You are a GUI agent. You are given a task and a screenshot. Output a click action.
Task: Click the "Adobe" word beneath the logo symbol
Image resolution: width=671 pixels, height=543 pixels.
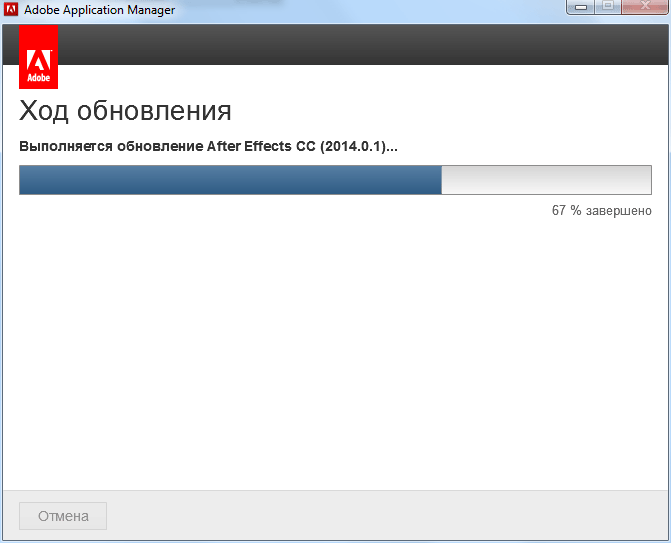(38, 76)
